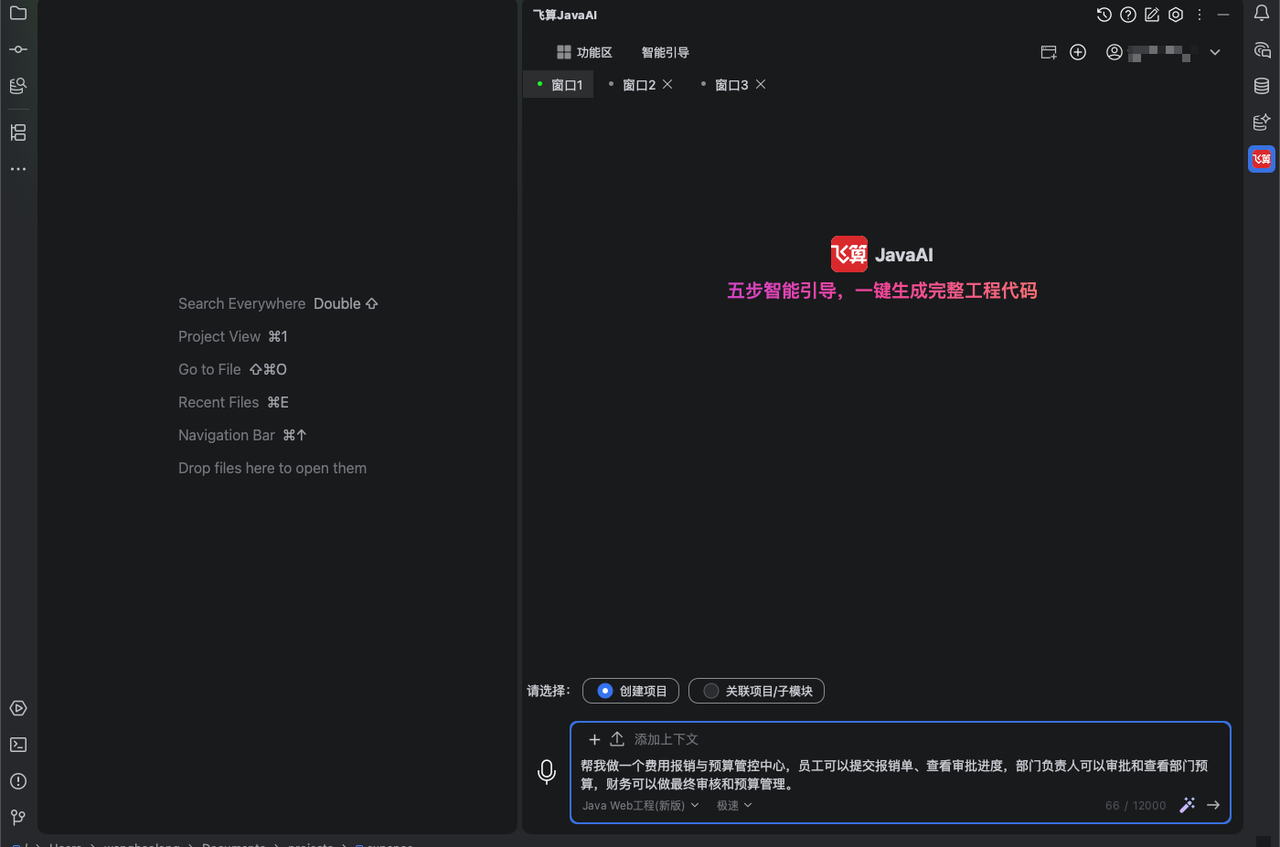Screen dimensions: 1280x847
Task: Send the prompt with arrow icon
Action: coord(1213,805)
